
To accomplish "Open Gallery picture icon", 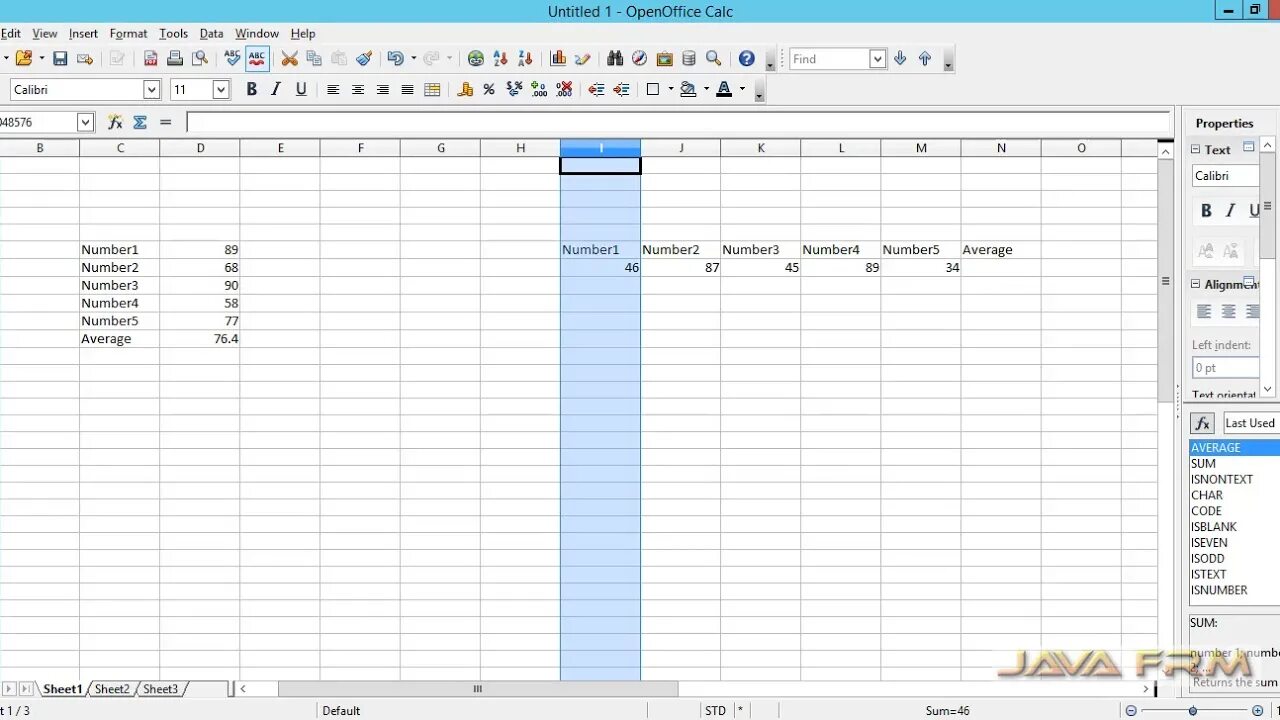I will (664, 59).
